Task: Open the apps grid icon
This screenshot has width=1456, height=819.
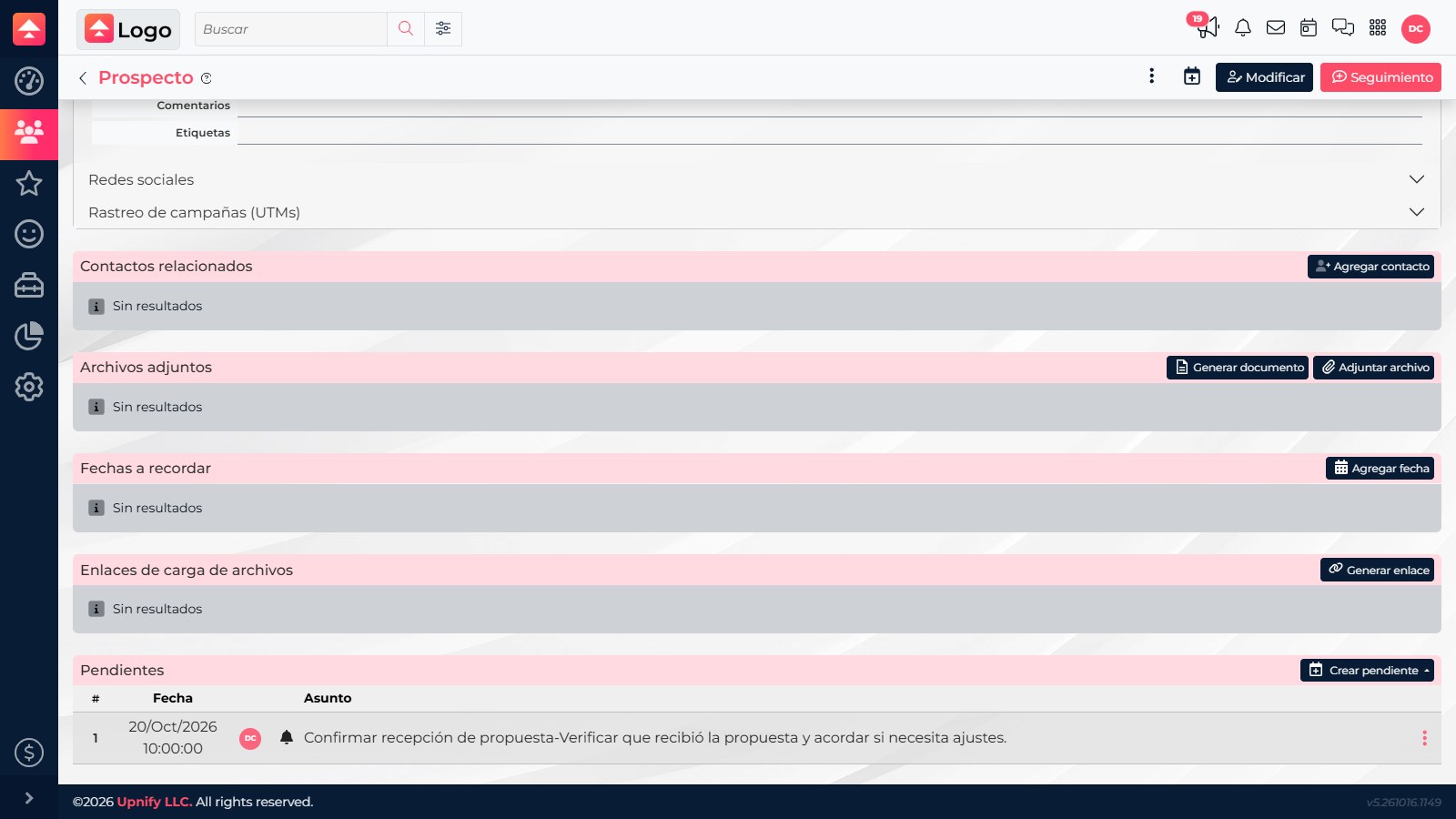Action: coord(1378,28)
